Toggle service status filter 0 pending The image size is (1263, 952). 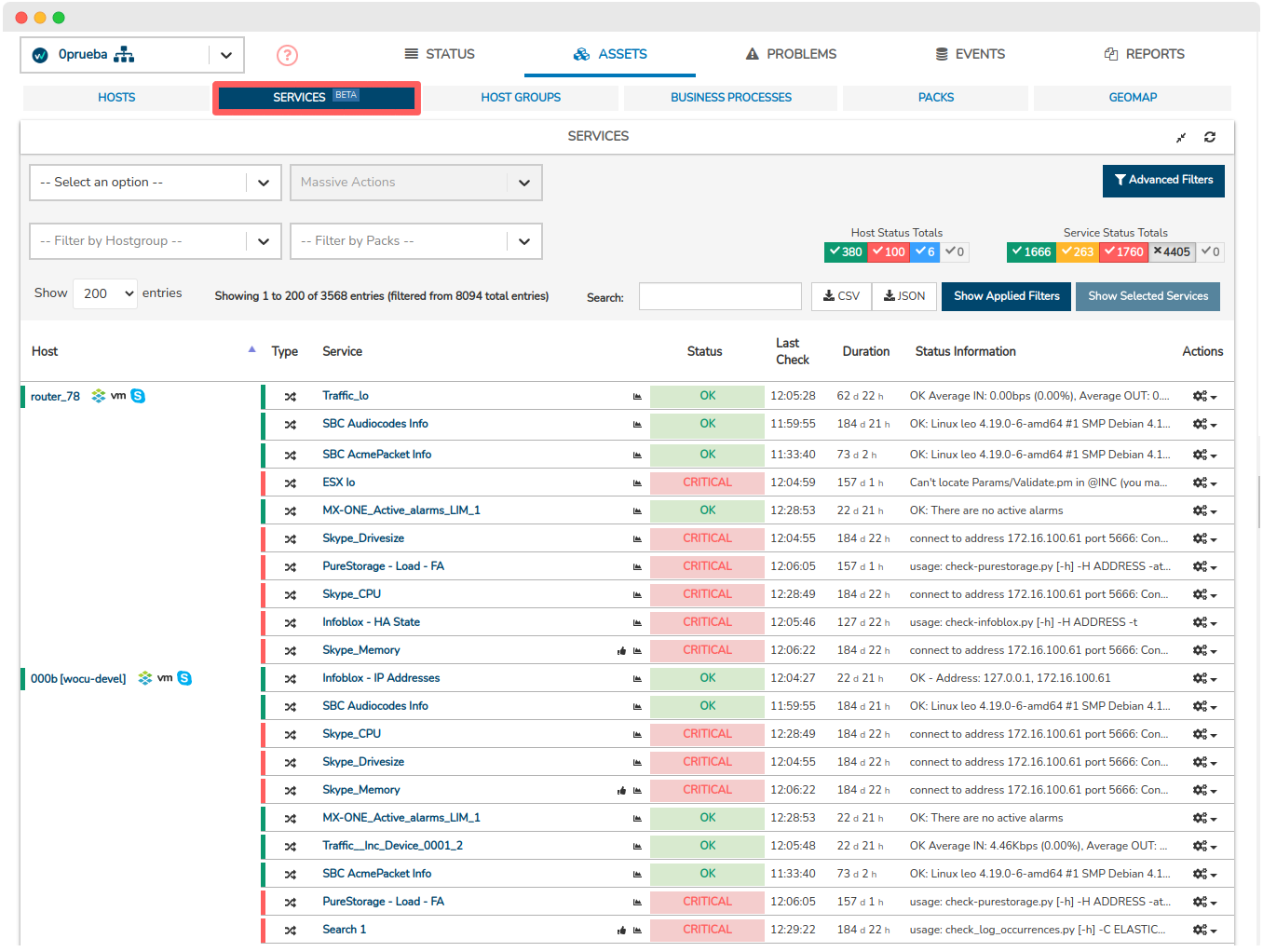(x=1210, y=252)
